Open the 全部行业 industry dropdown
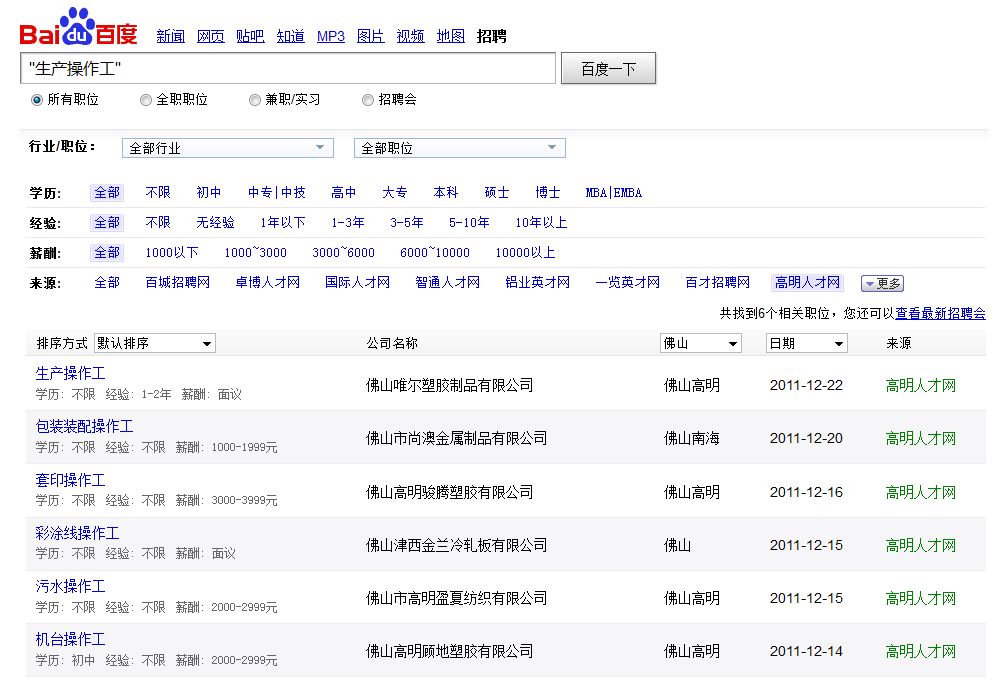Image resolution: width=1001 pixels, height=692 pixels. [x=228, y=148]
